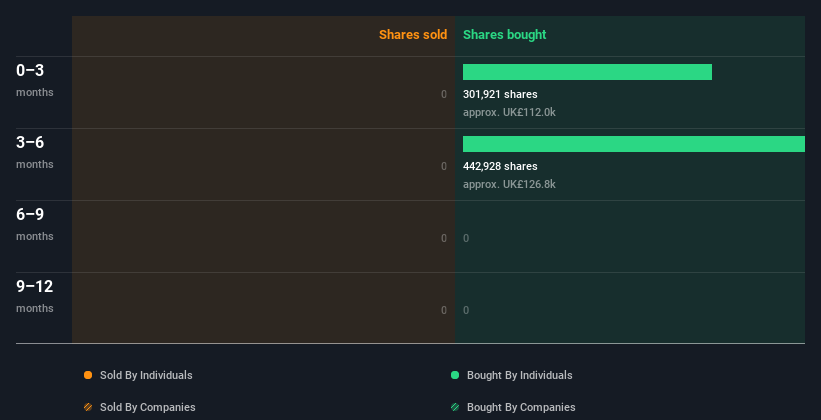Screen dimensions: 821x420
Task: Click shares sold zero in 3–6 months row
Action: pos(444,167)
